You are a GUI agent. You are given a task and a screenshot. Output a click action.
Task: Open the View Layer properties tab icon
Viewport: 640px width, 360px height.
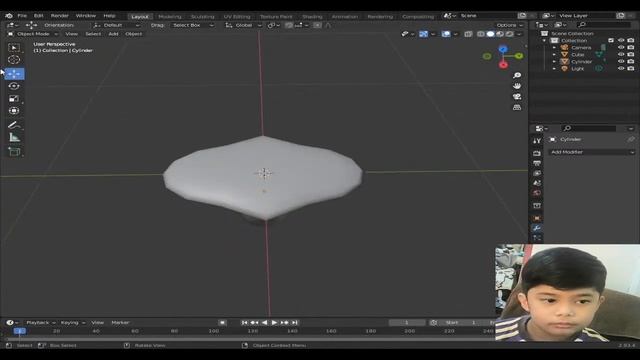point(537,173)
